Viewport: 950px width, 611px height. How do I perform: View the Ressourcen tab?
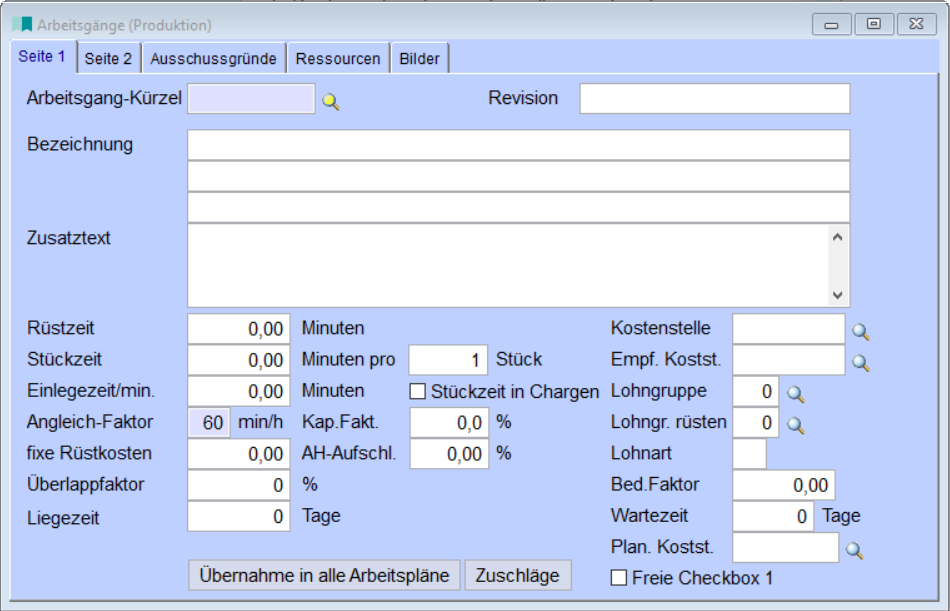click(336, 58)
